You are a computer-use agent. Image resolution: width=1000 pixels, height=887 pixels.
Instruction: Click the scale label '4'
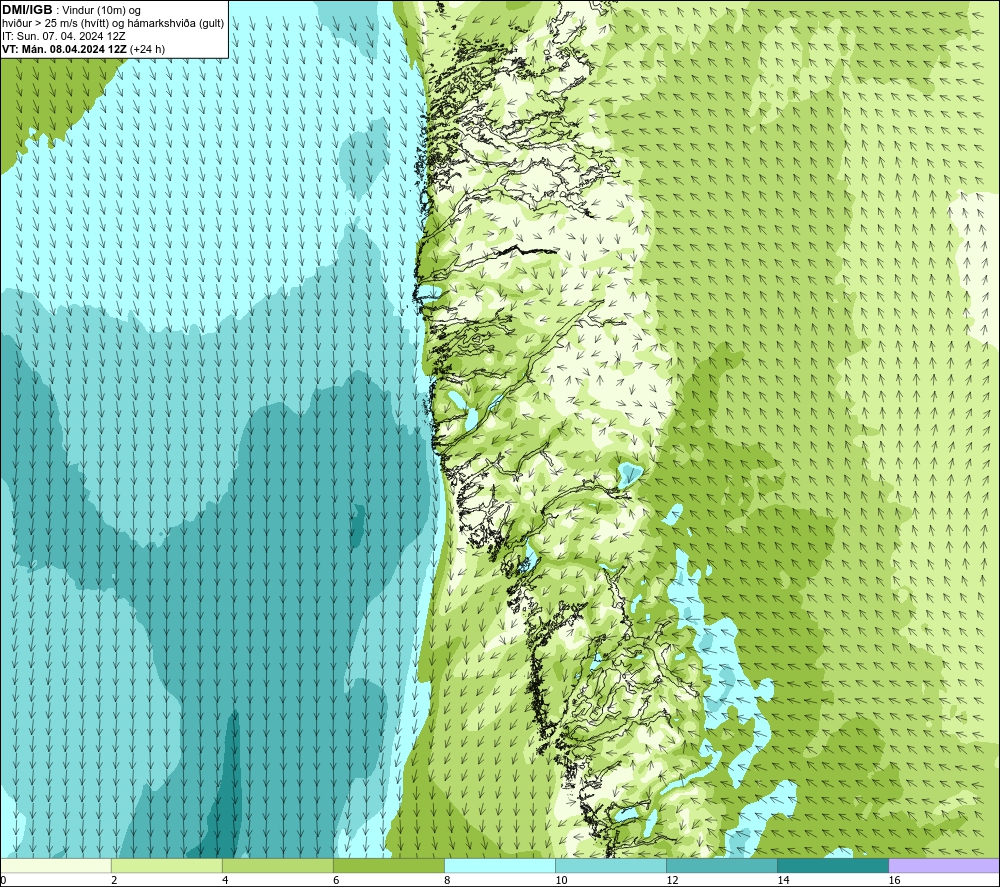[225, 880]
